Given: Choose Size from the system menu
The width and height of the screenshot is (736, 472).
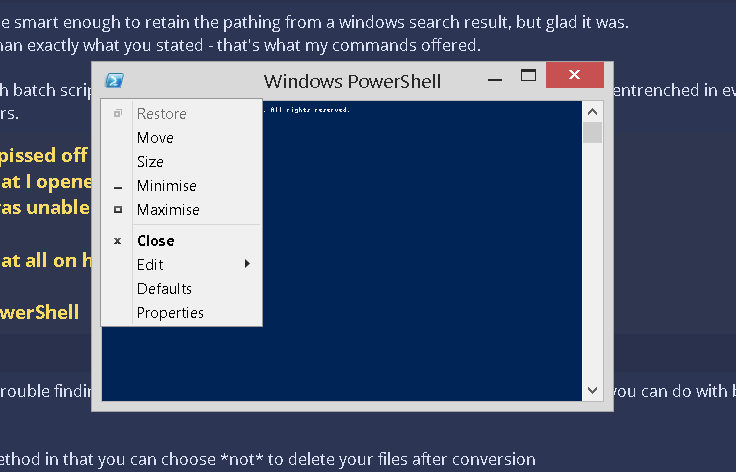Looking at the screenshot, I should (182, 162).
